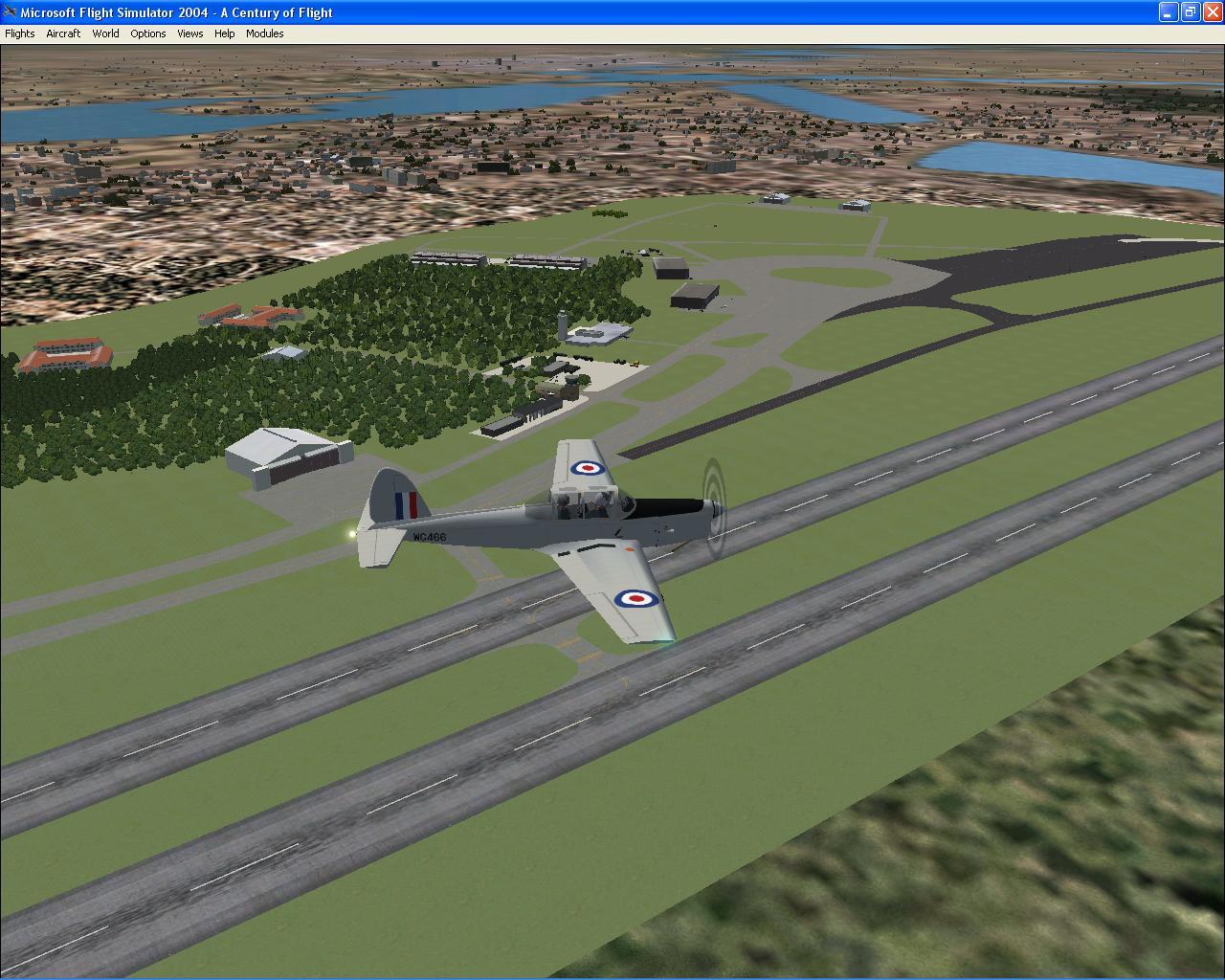This screenshot has width=1225, height=980.
Task: Minimize the Flight Simulator window
Action: (x=1169, y=12)
